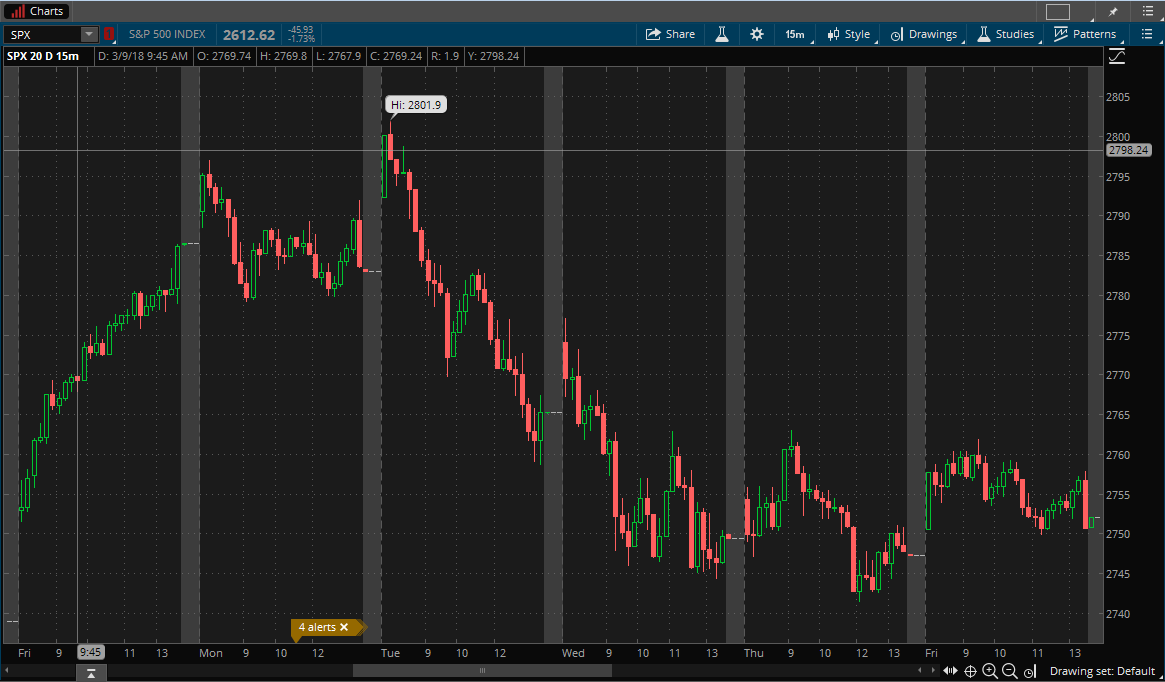Open the chart hamburger menu
The width and height of the screenshot is (1165, 682).
click(1146, 33)
